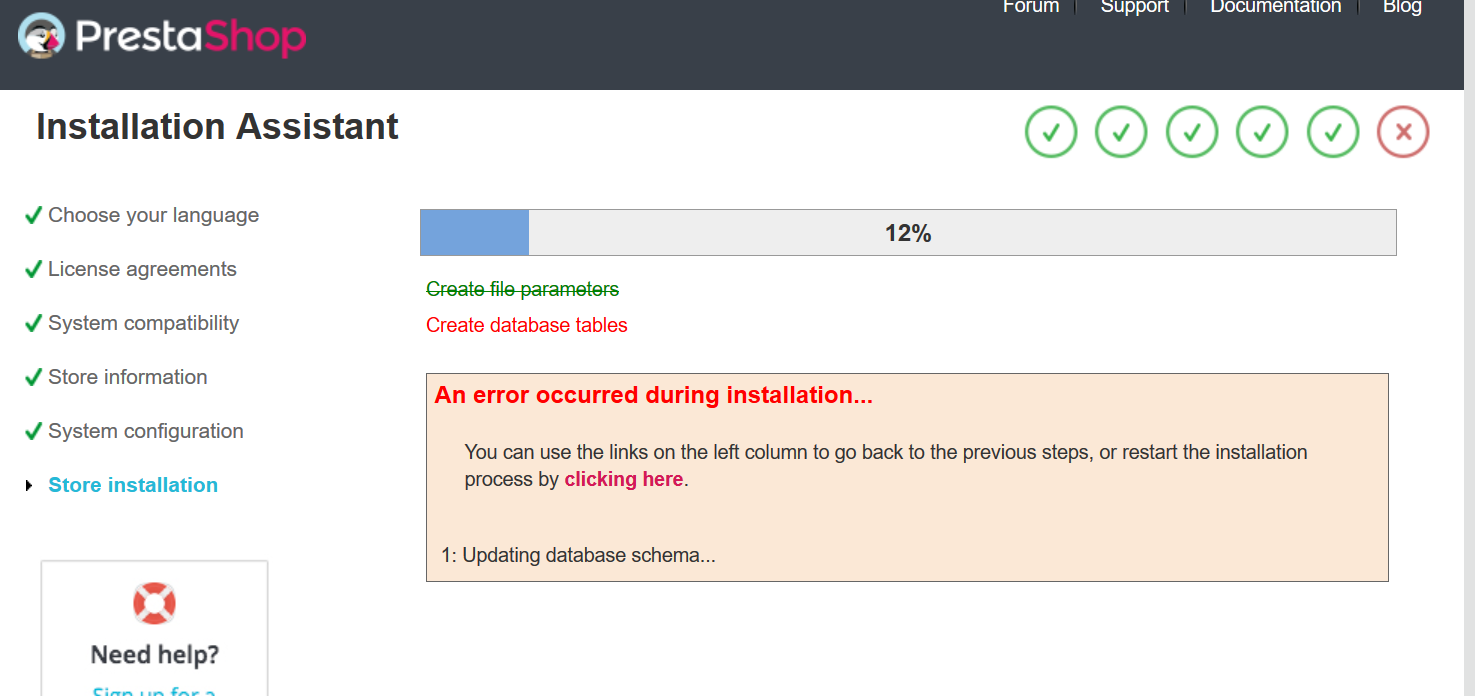This screenshot has width=1475, height=696.
Task: Click checkmark beside Store information
Action: [x=33, y=376]
